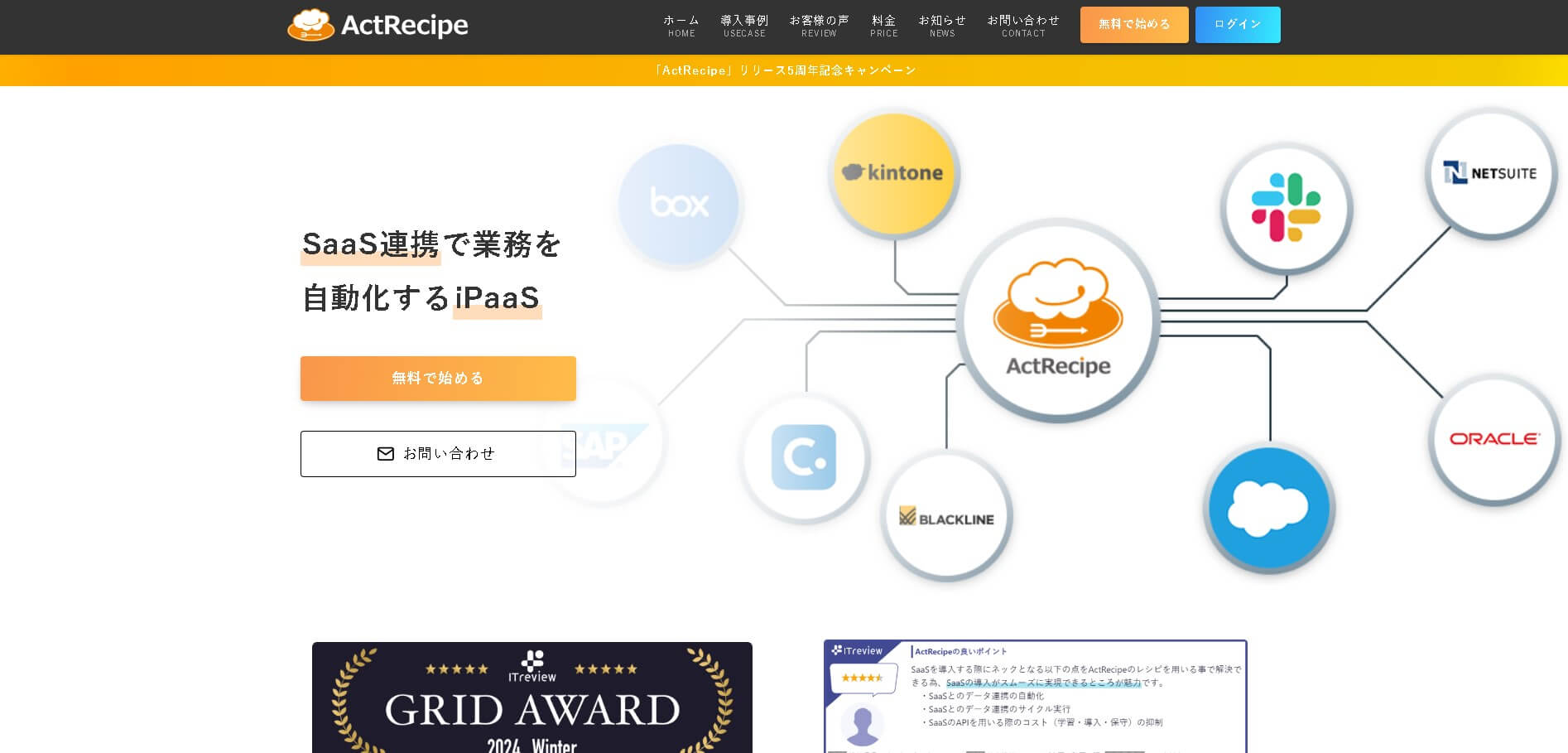This screenshot has width=1568, height=753.
Task: Open the お問い合わせ CONTACT menu item
Action: (1023, 26)
